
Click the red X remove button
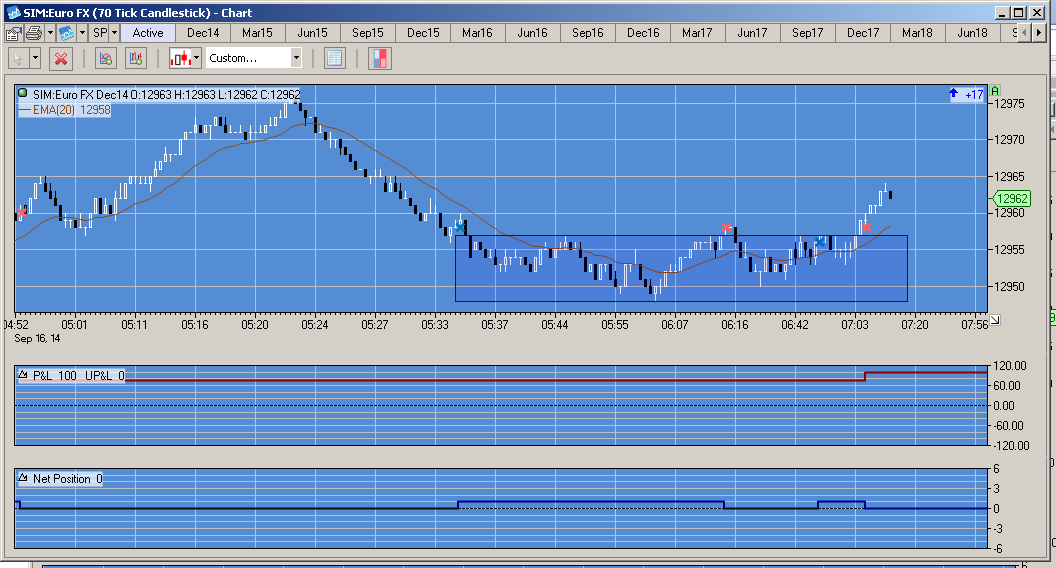tap(61, 59)
